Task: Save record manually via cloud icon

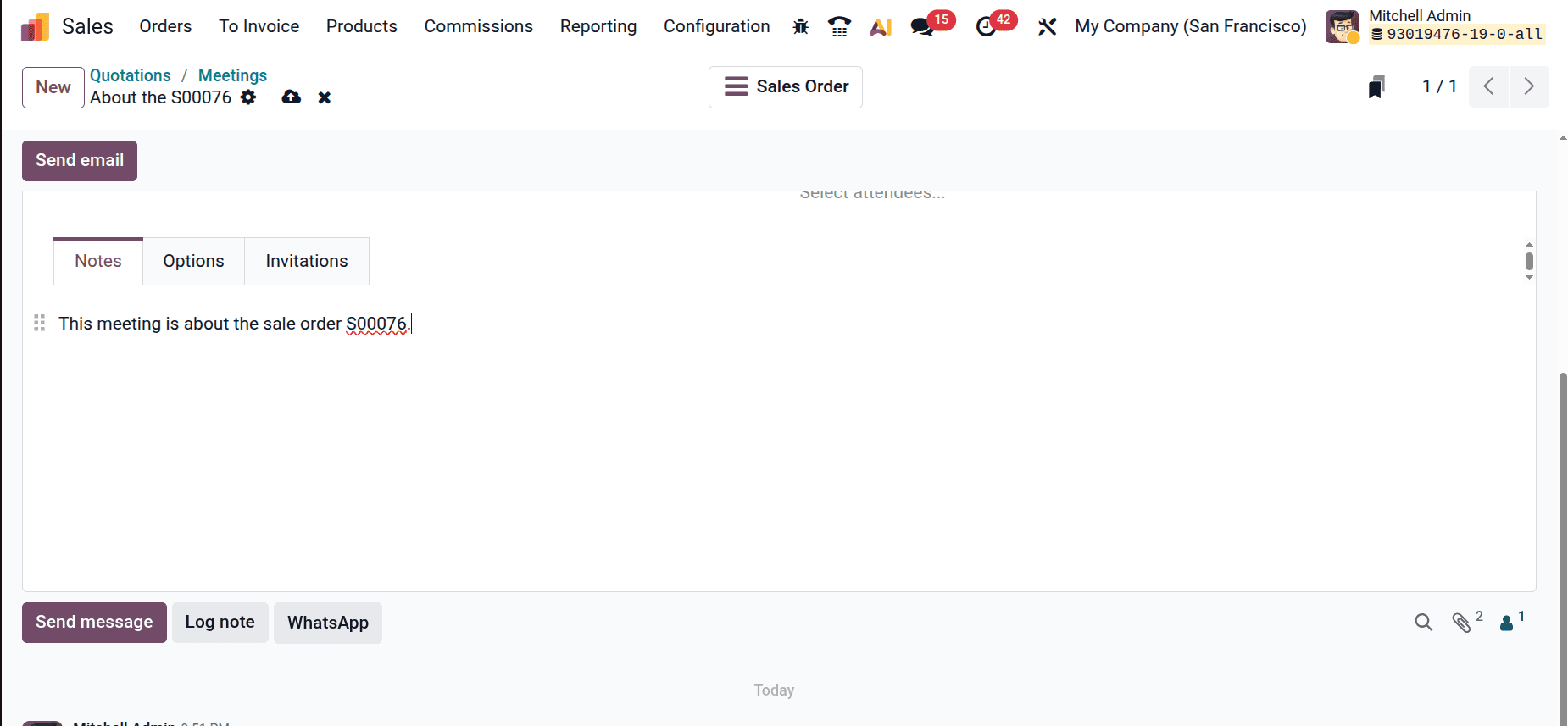Action: (x=292, y=97)
